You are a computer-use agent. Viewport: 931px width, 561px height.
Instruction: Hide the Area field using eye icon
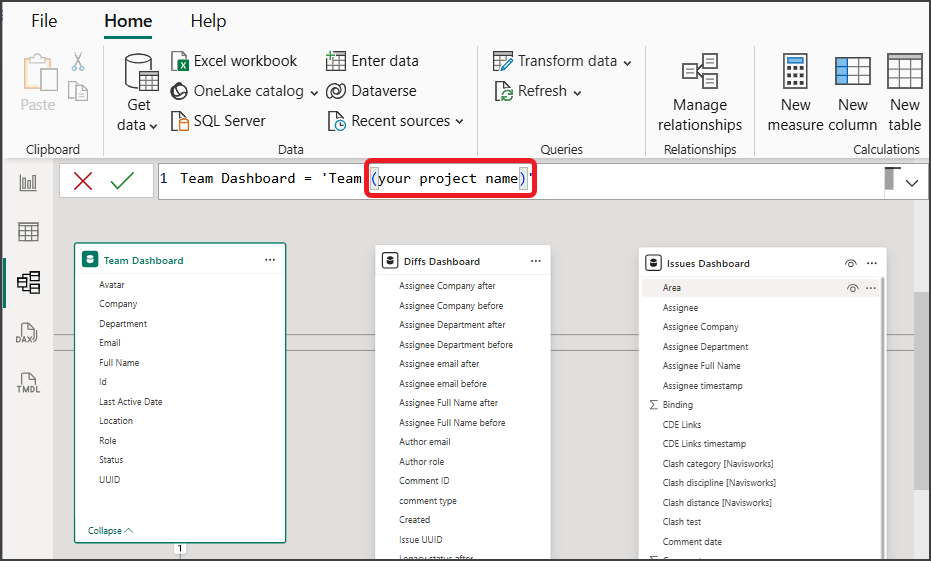[852, 288]
